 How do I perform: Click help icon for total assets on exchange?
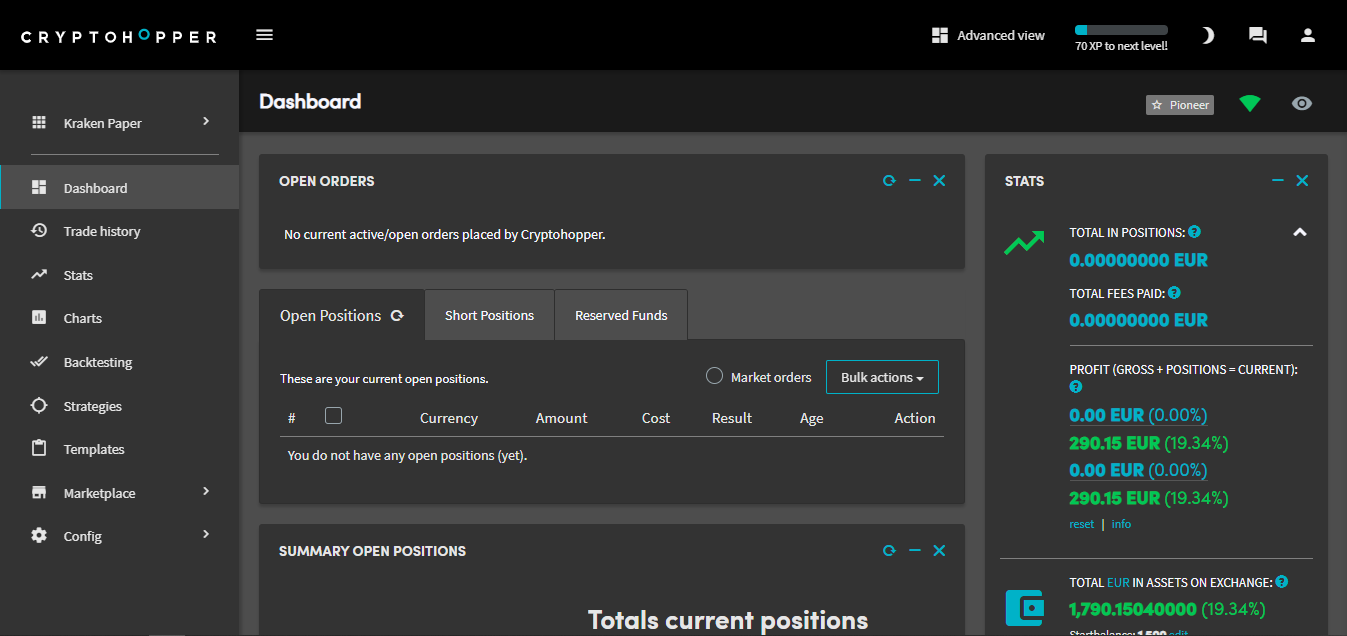tap(1282, 581)
